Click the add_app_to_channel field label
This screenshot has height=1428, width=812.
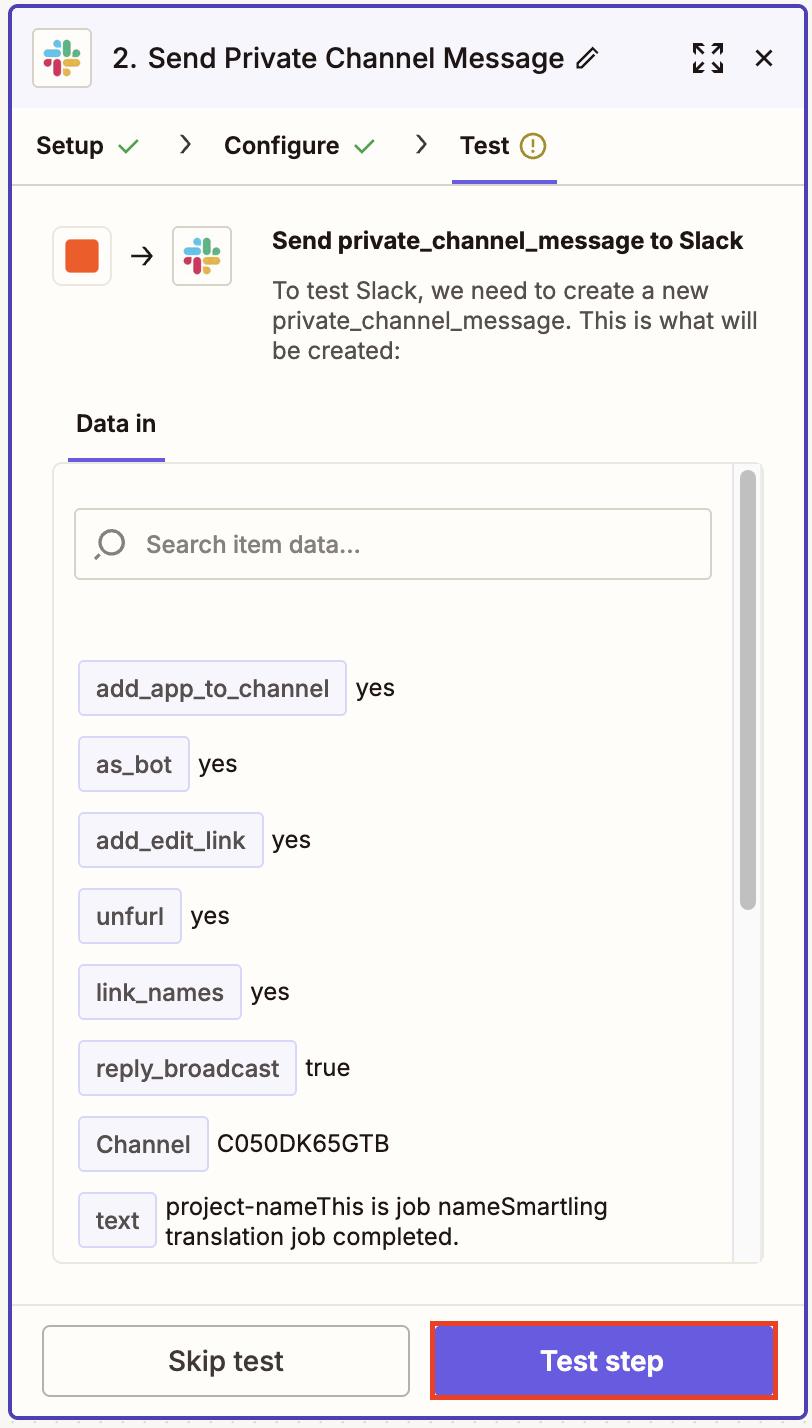212,688
